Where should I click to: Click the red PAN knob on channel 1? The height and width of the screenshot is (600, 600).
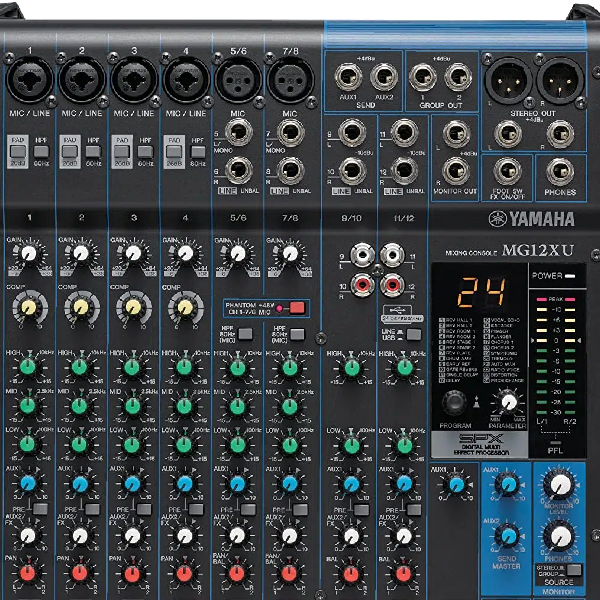(x=28, y=573)
